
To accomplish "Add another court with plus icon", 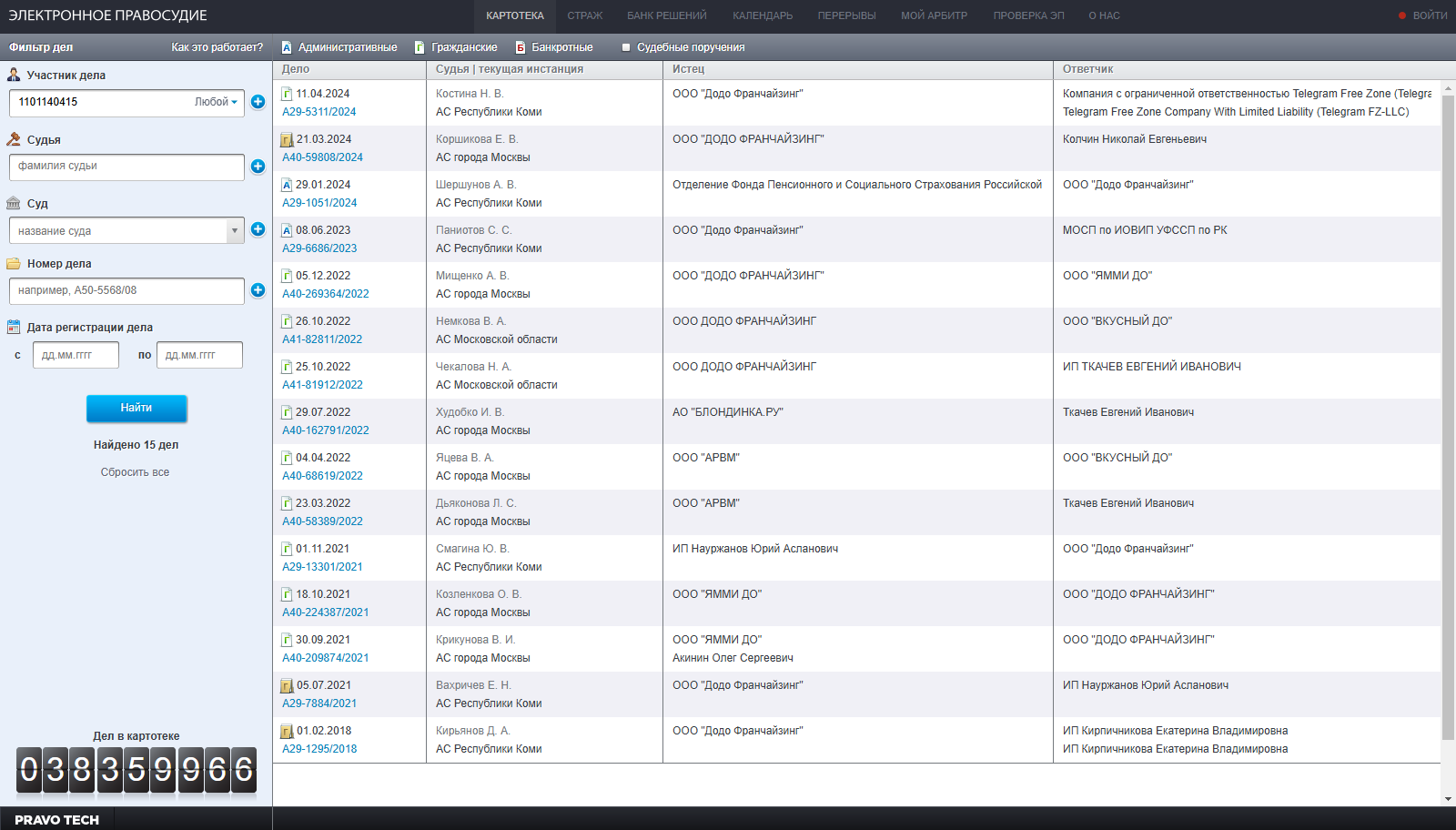I will point(258,229).
